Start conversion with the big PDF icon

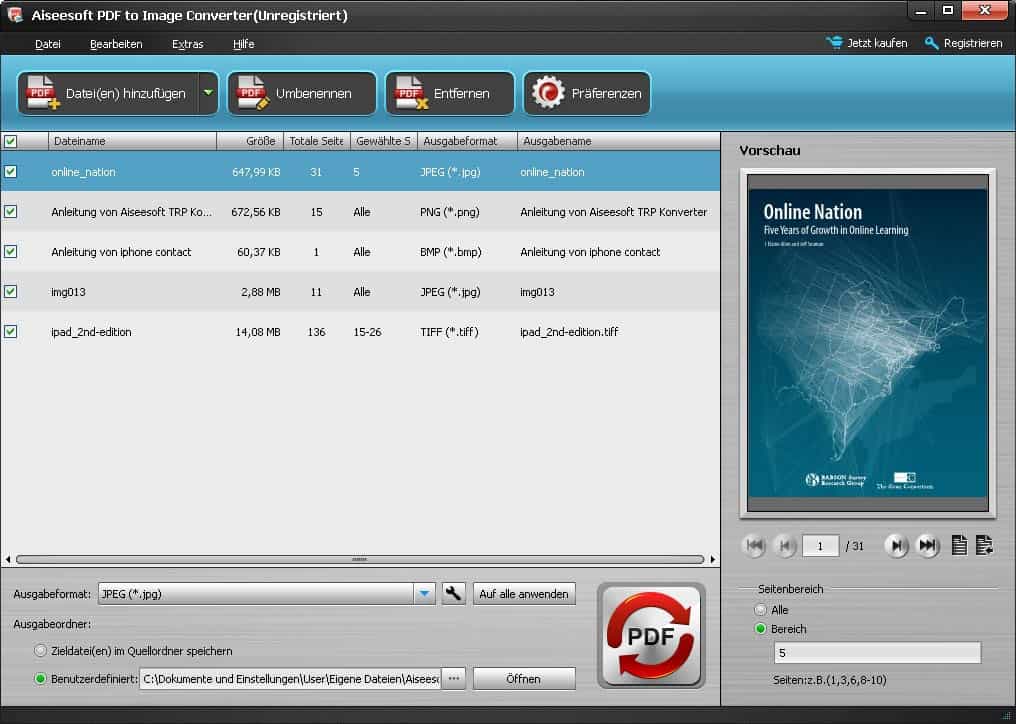(x=650, y=636)
